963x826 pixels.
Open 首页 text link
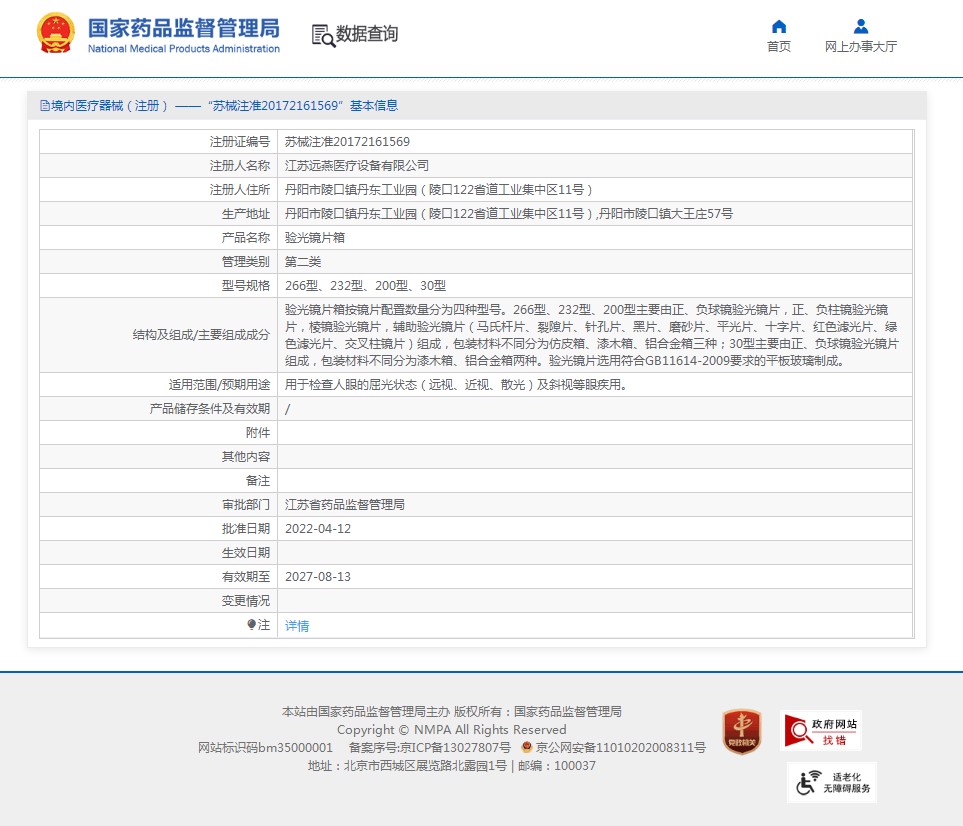coord(779,47)
